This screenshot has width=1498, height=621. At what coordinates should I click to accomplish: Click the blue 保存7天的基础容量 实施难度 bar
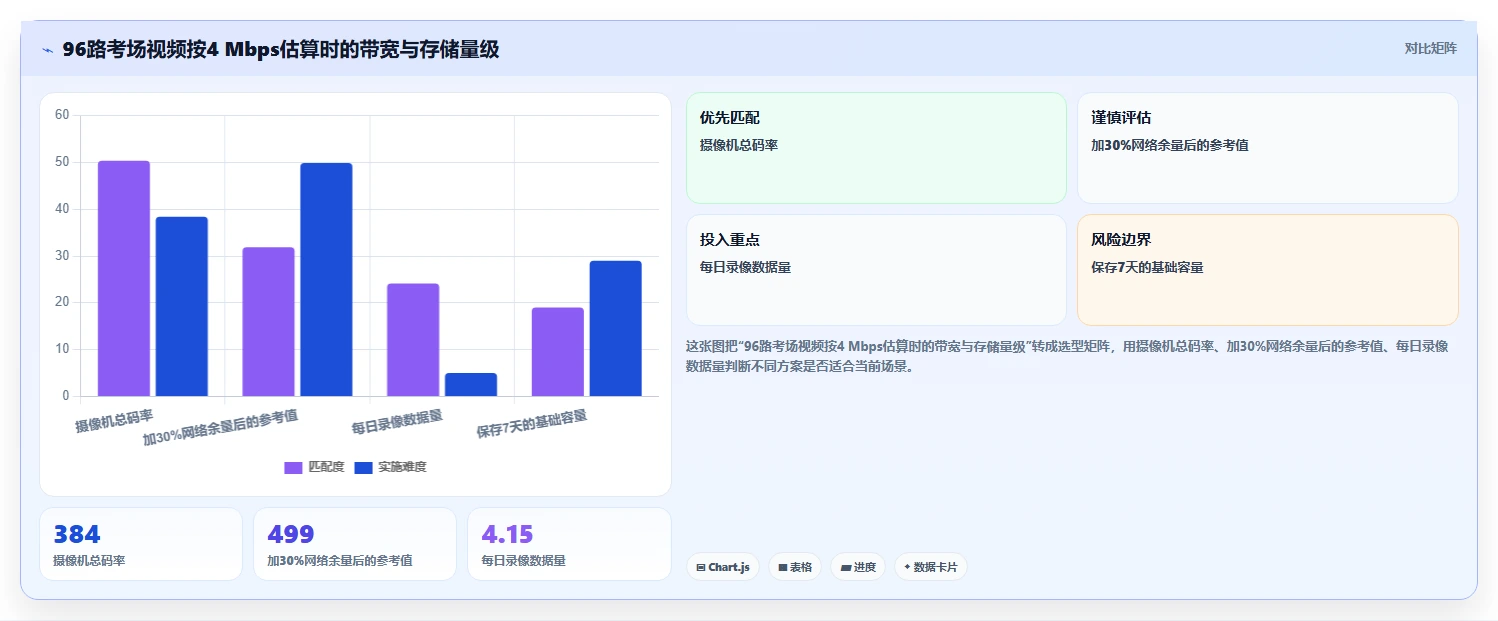click(x=616, y=328)
